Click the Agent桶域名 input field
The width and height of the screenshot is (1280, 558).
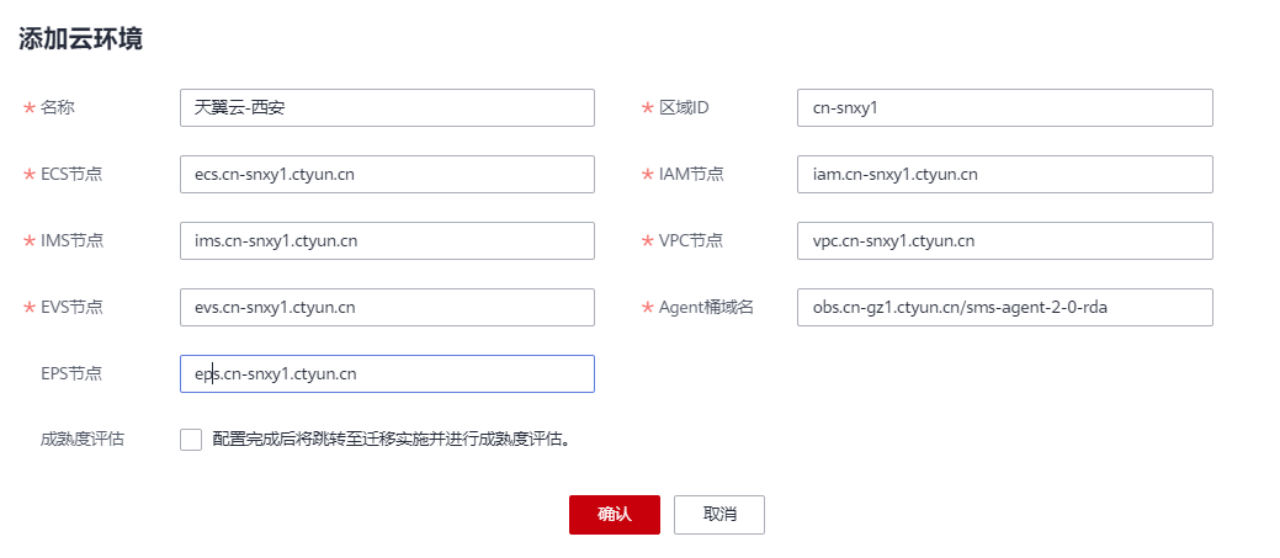click(x=1005, y=307)
